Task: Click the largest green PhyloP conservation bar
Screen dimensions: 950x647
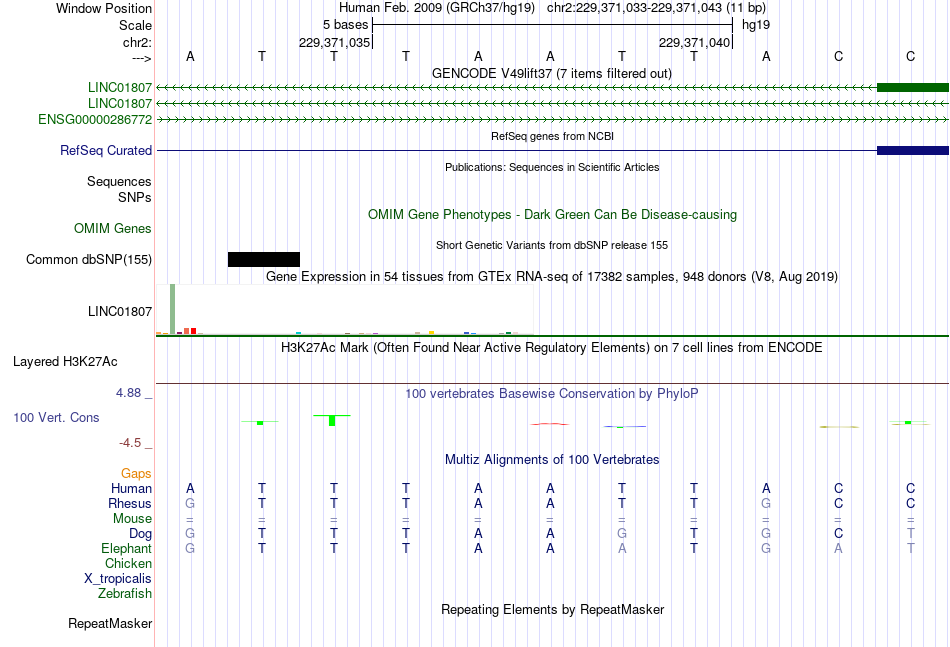Action: pos(332,420)
